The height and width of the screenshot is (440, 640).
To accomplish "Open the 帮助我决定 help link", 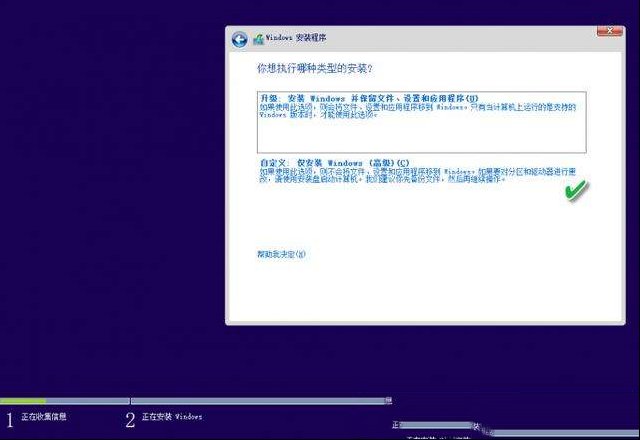I will point(281,254).
